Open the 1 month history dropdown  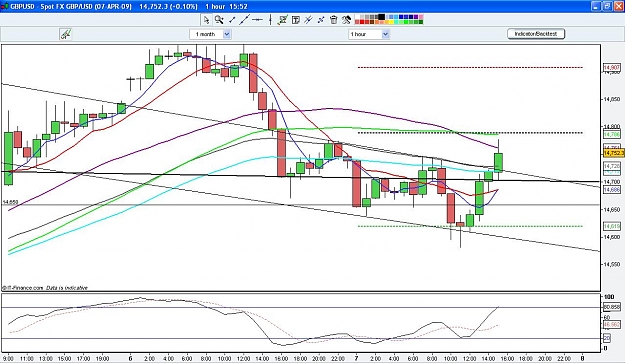[x=227, y=34]
